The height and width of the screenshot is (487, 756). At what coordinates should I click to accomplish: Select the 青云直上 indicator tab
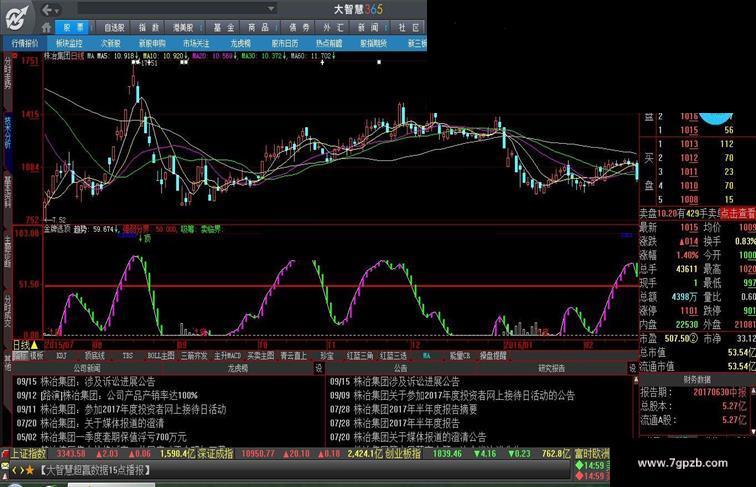point(294,356)
